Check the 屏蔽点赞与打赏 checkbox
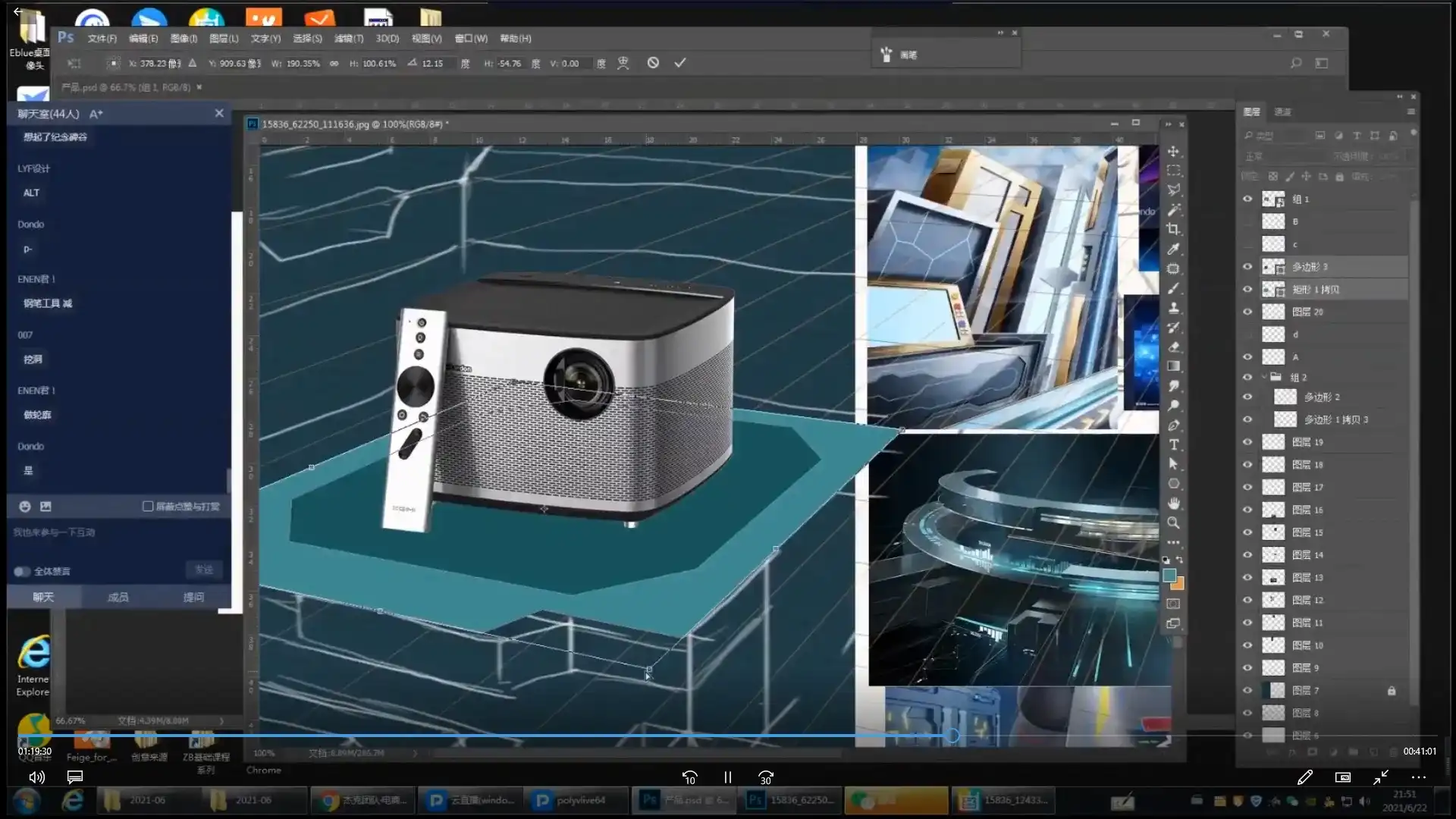 pos(148,506)
